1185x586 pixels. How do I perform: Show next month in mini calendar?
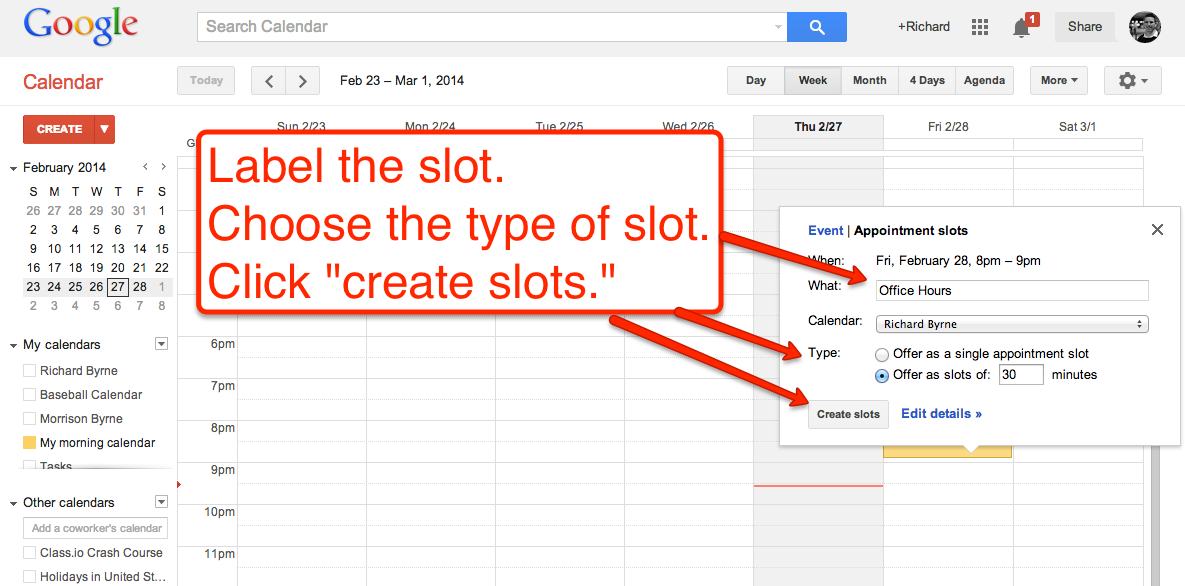coord(163,167)
